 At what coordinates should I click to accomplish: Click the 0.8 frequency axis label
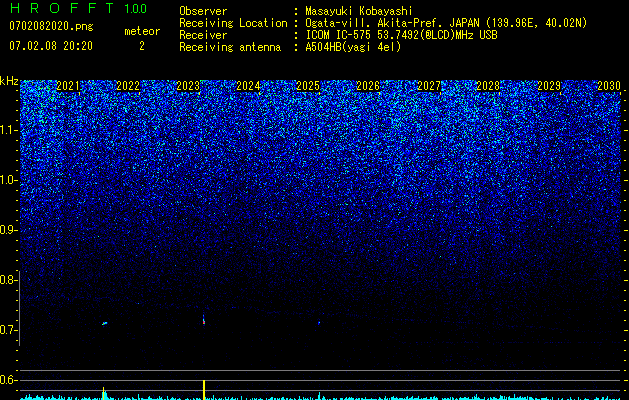[9, 280]
